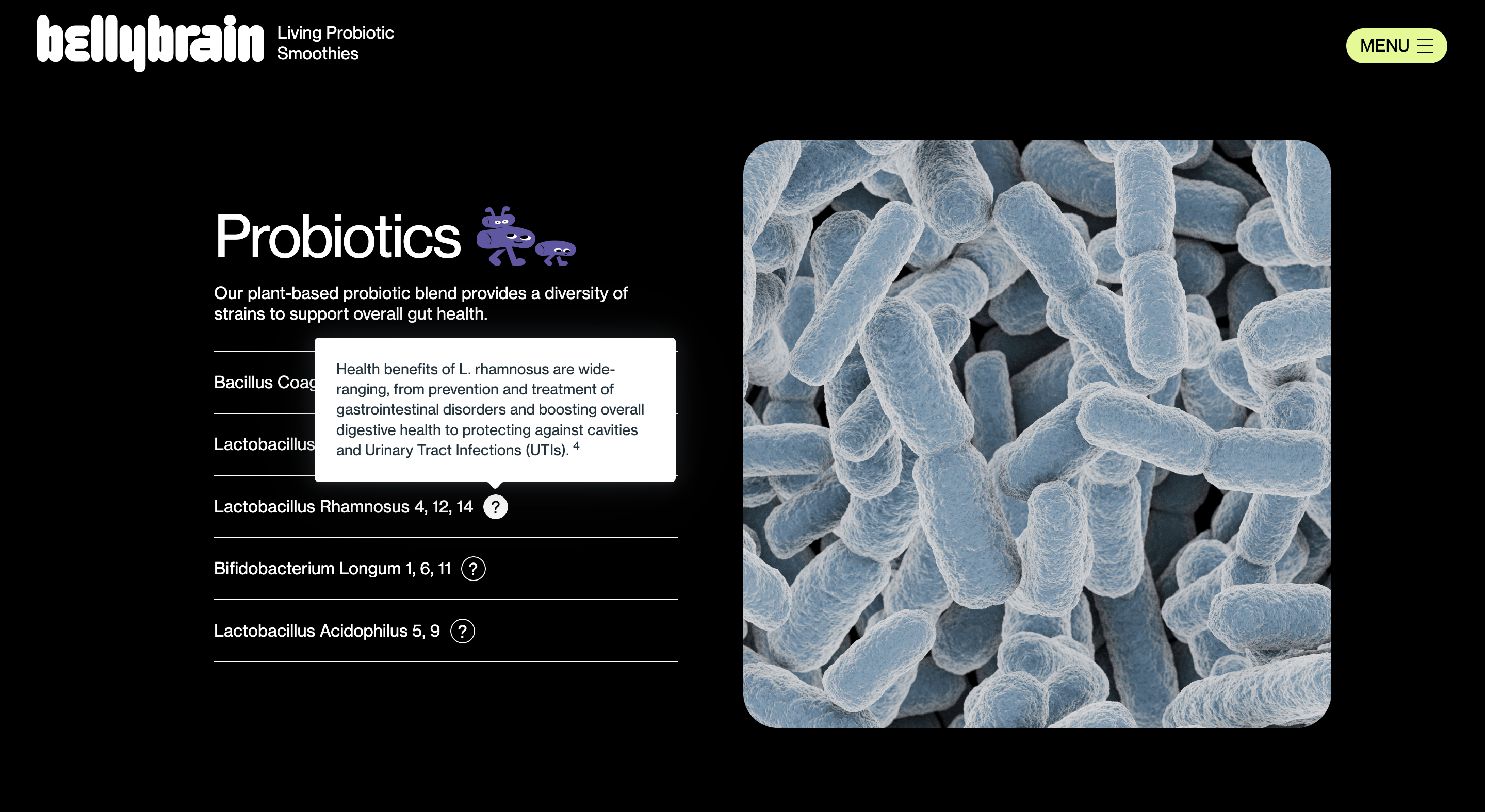Screen dimensions: 1485x812
Task: Click the bacteria microscope image
Action: point(1036,434)
